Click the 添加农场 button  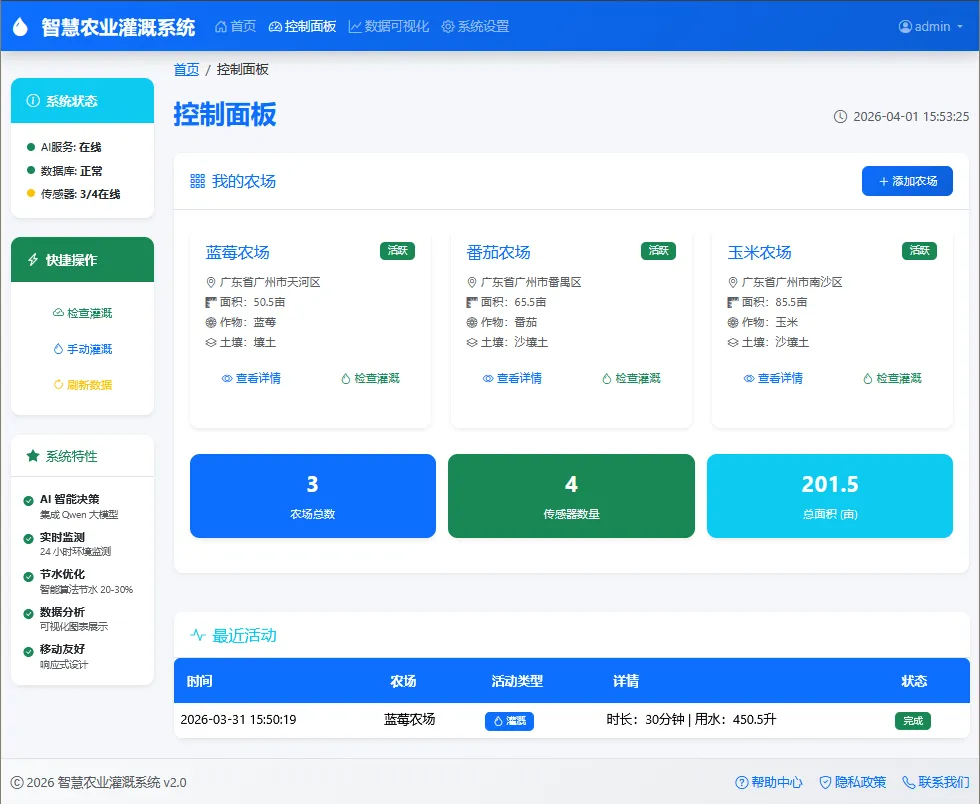pyautogui.click(x=908, y=181)
